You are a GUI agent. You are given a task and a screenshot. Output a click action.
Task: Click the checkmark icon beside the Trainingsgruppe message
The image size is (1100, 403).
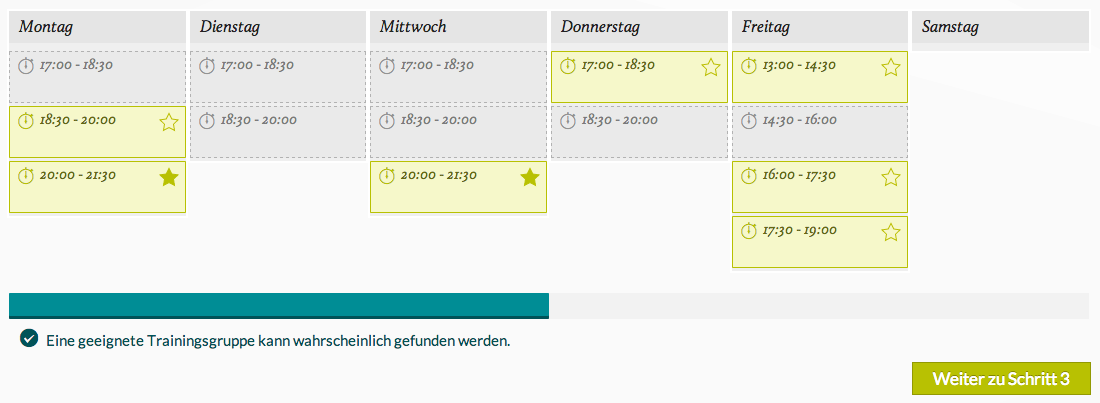(29, 339)
